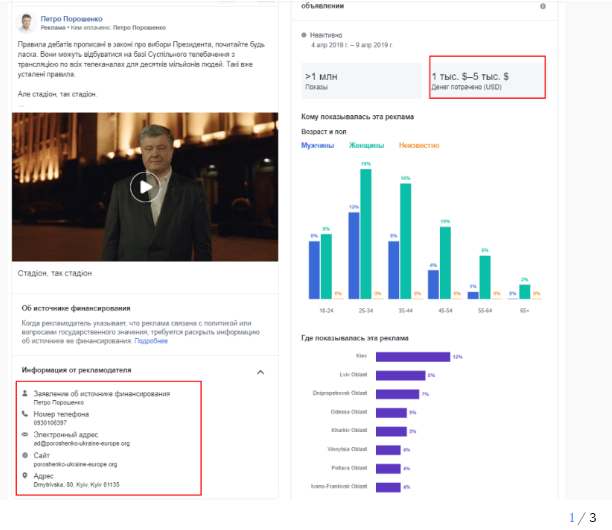Play the Poroshenko video ad
The height and width of the screenshot is (530, 612).
[146, 186]
